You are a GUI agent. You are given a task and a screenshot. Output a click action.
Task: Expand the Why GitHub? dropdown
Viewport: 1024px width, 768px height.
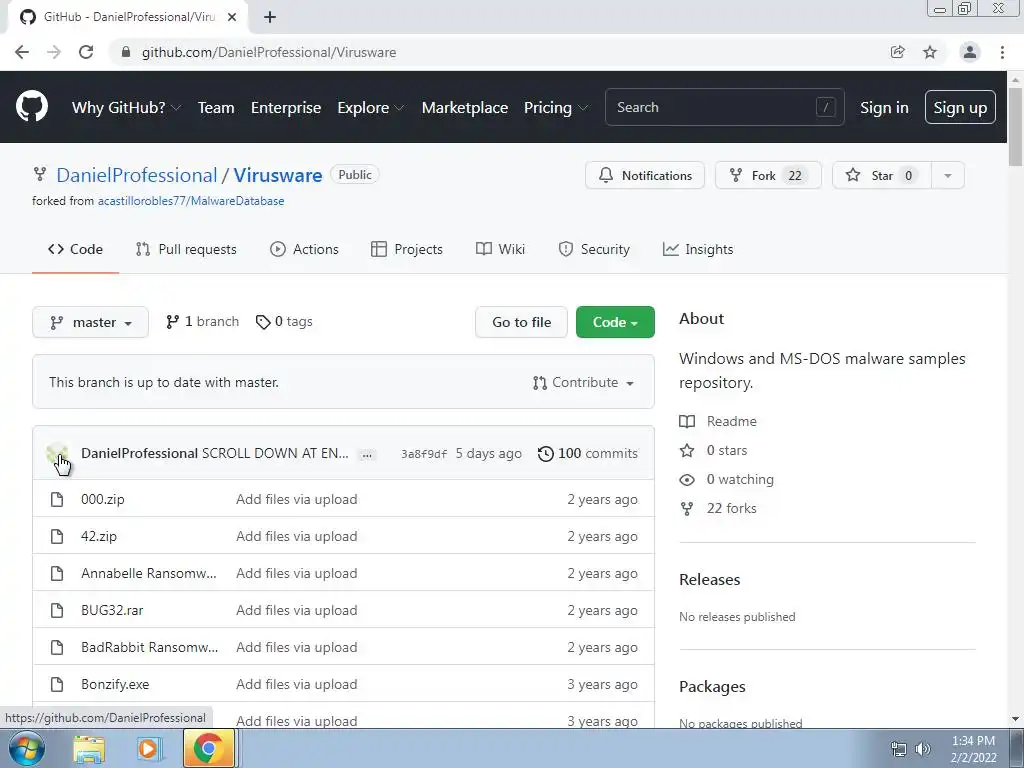coord(126,108)
